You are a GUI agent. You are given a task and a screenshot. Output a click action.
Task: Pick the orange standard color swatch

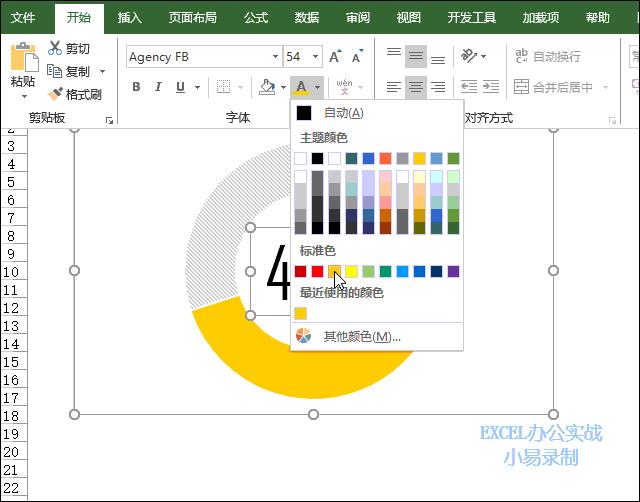[334, 271]
